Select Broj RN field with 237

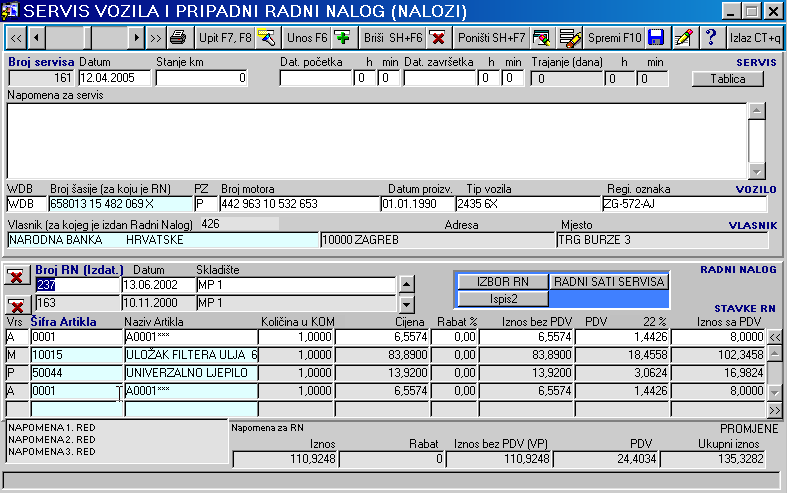point(78,285)
